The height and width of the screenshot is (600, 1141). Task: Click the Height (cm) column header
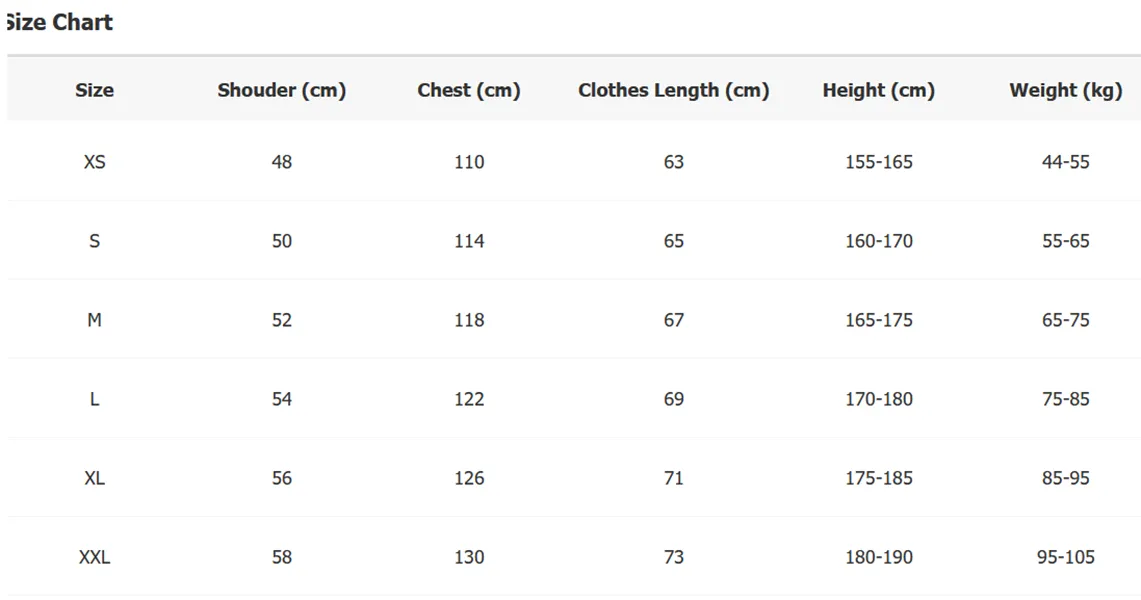pyautogui.click(x=878, y=90)
